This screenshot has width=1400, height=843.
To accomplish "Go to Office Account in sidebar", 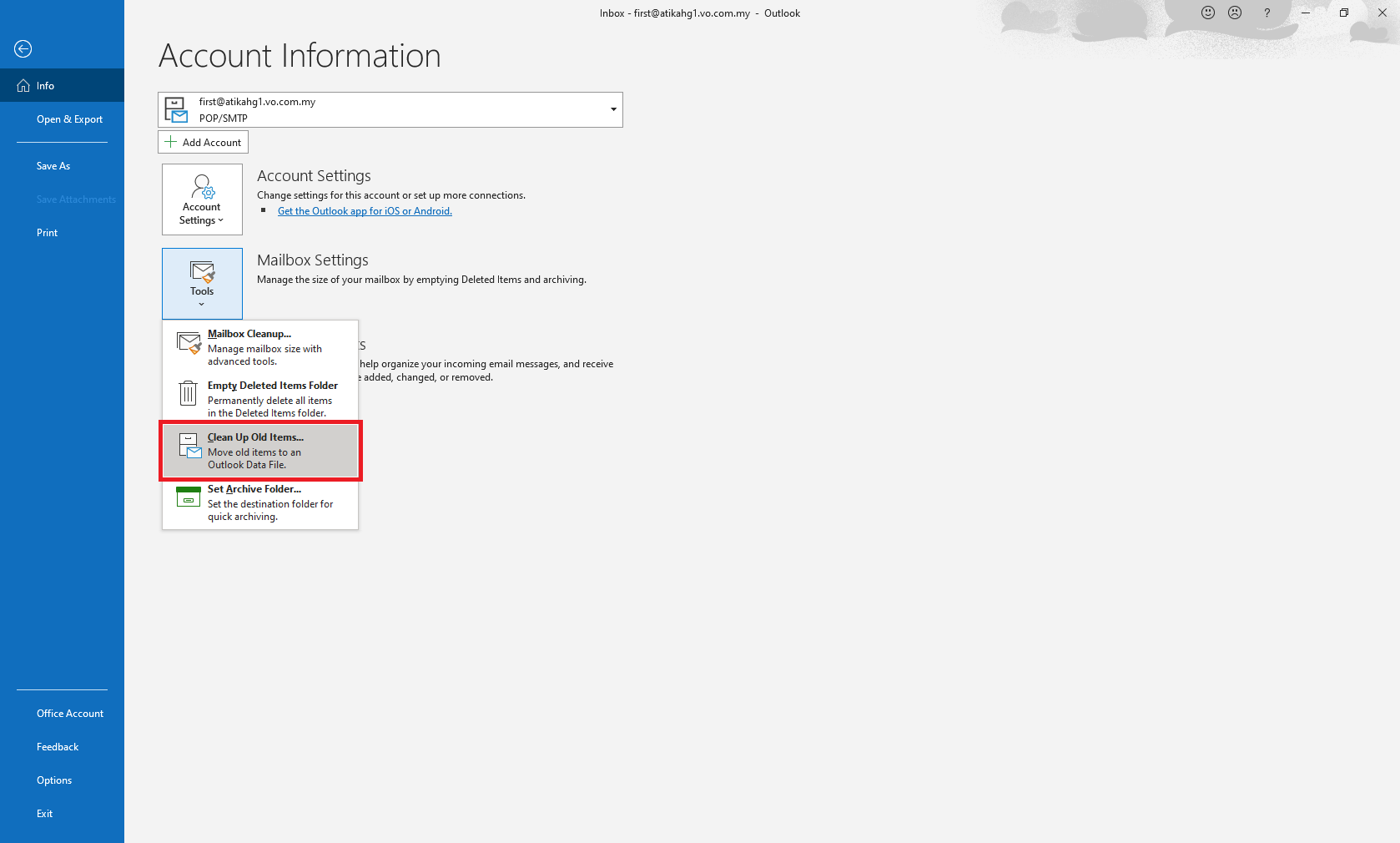I will click(70, 714).
